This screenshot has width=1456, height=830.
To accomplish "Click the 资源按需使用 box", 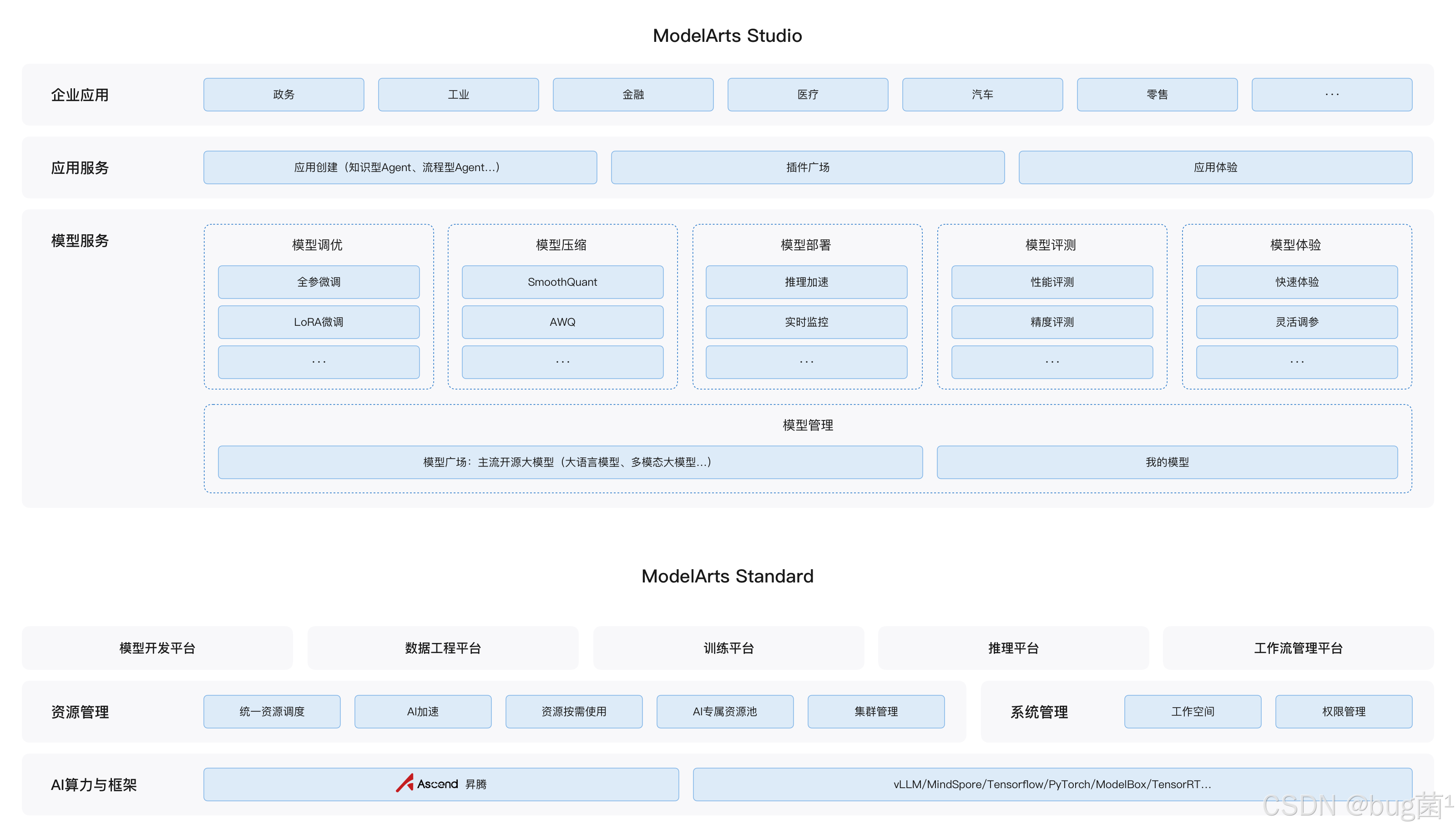I will pyautogui.click(x=574, y=711).
